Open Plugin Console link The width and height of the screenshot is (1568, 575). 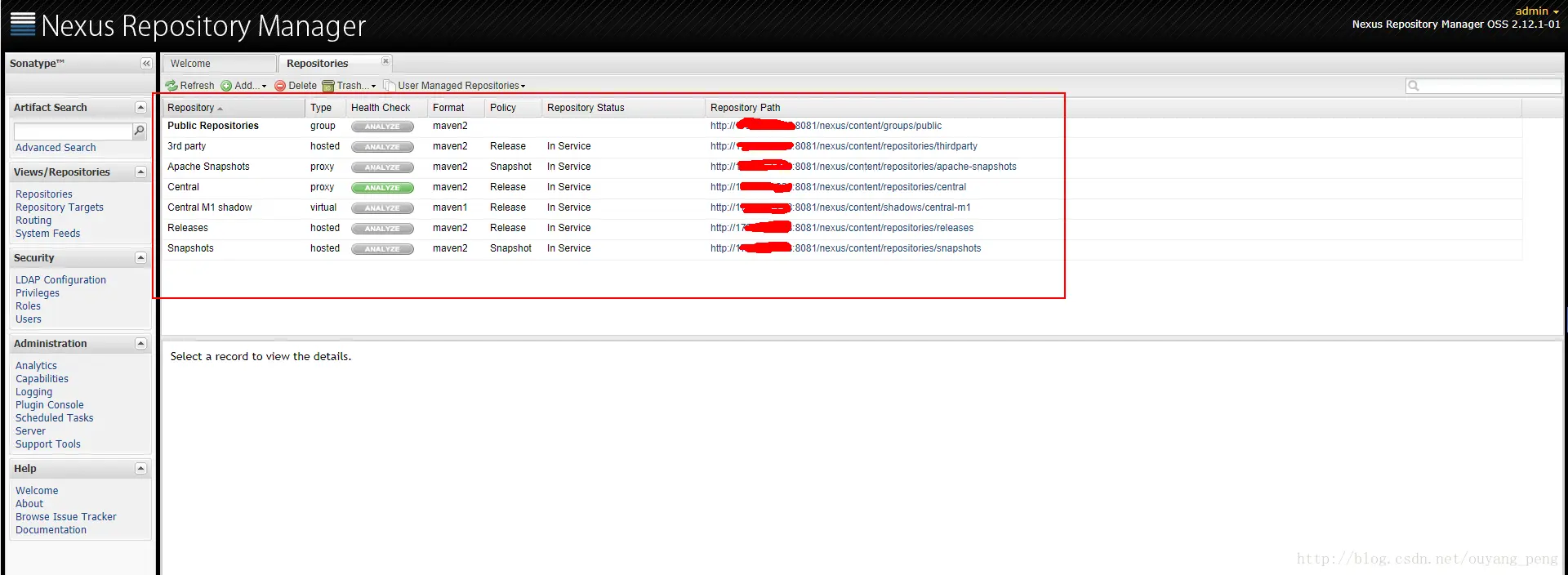click(x=50, y=405)
